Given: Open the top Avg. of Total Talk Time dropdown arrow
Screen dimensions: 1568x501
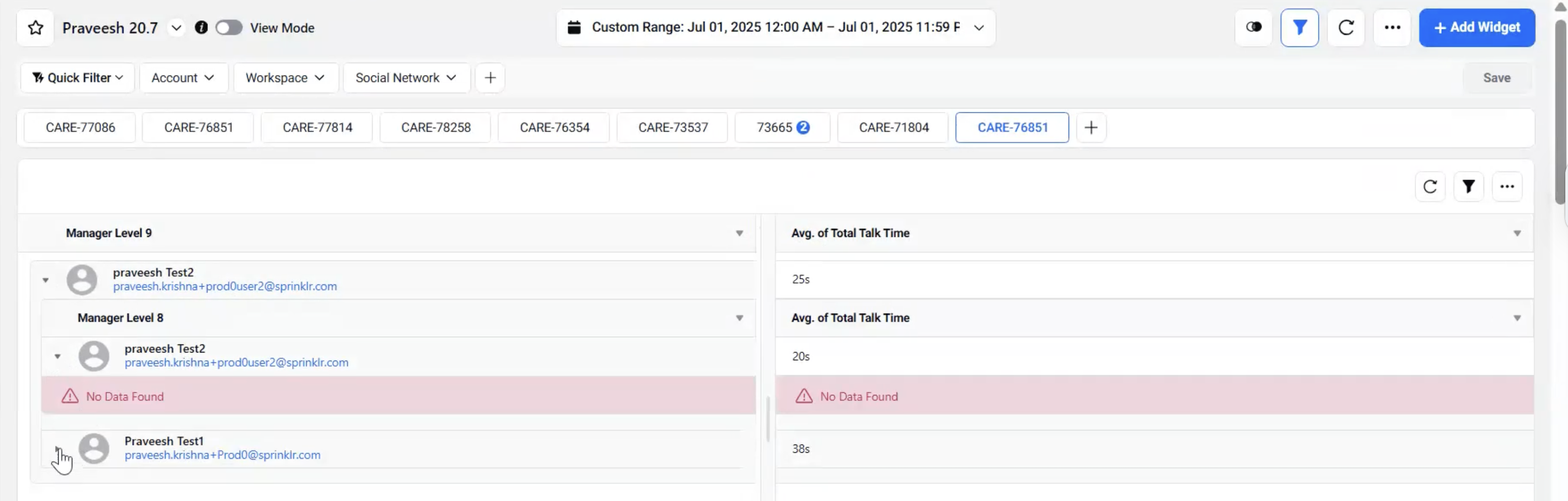Looking at the screenshot, I should point(1517,233).
